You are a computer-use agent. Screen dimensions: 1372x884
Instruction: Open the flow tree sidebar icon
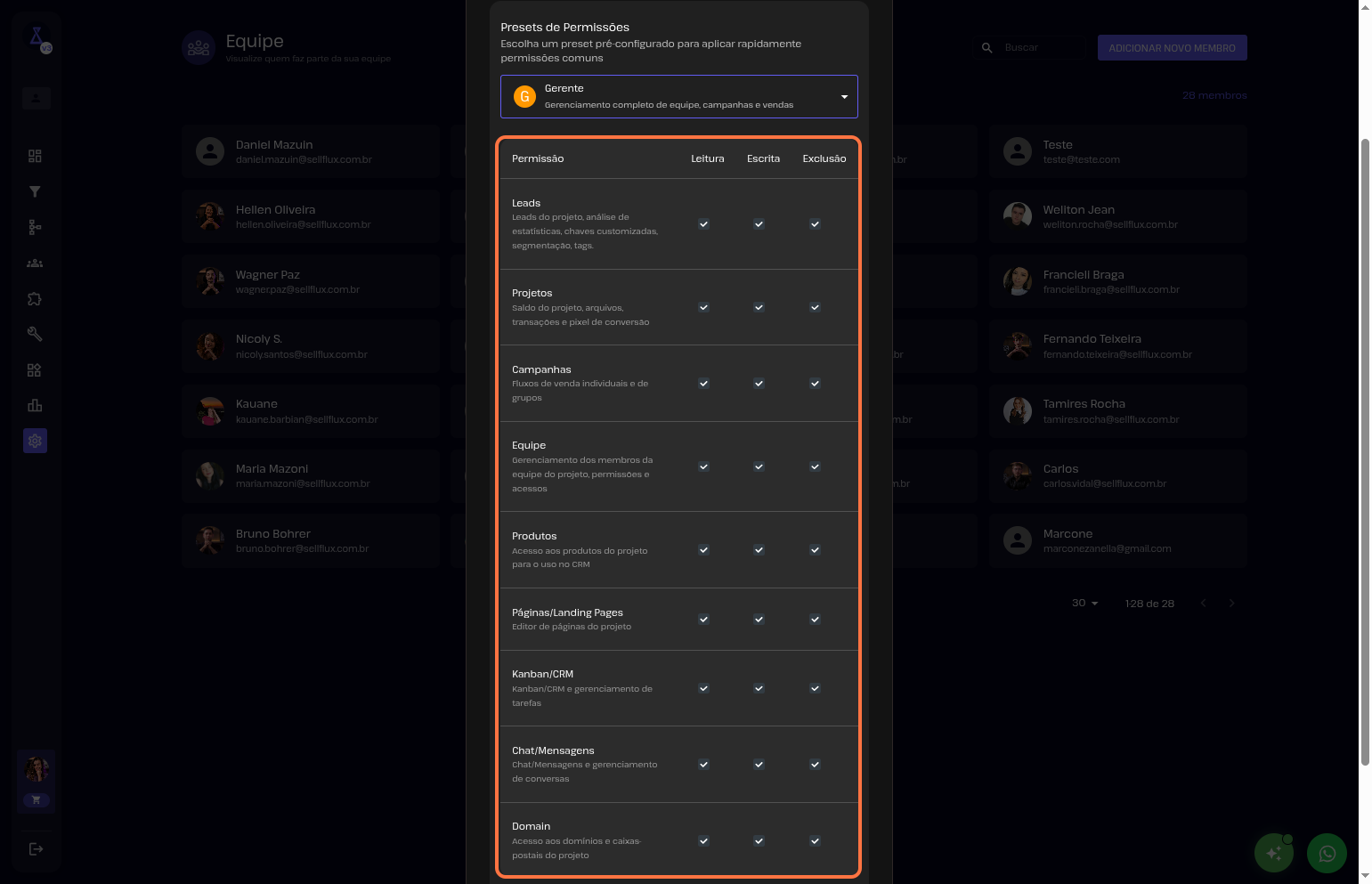click(x=35, y=227)
